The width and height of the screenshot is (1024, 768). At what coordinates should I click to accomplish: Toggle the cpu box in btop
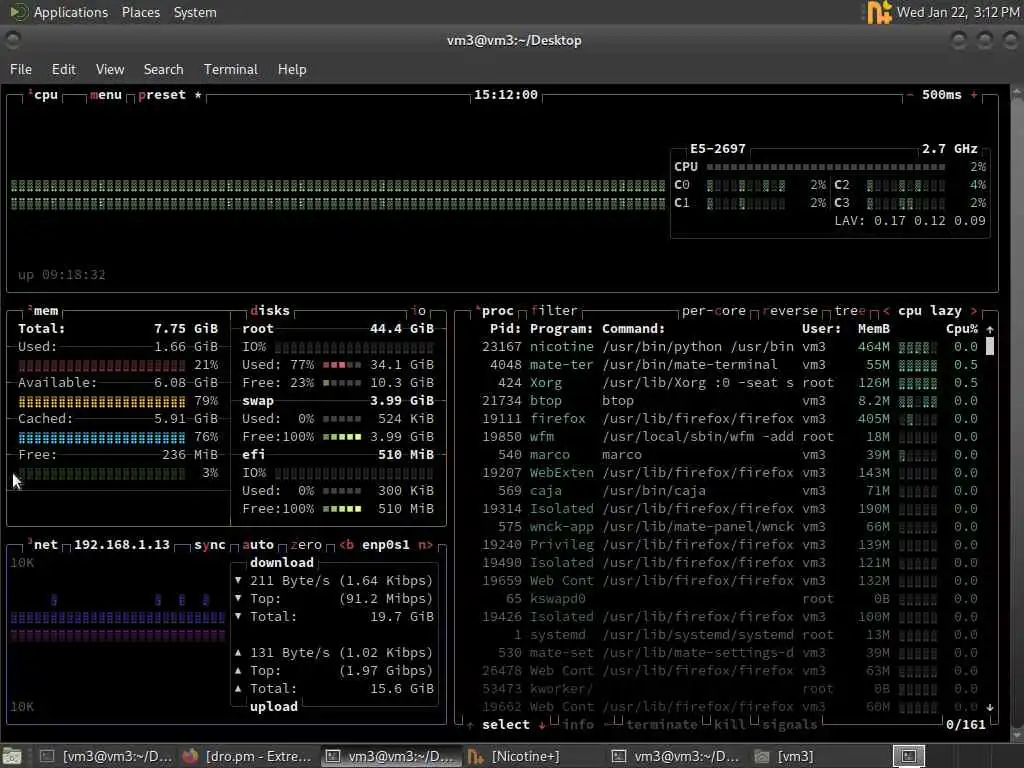(x=44, y=95)
